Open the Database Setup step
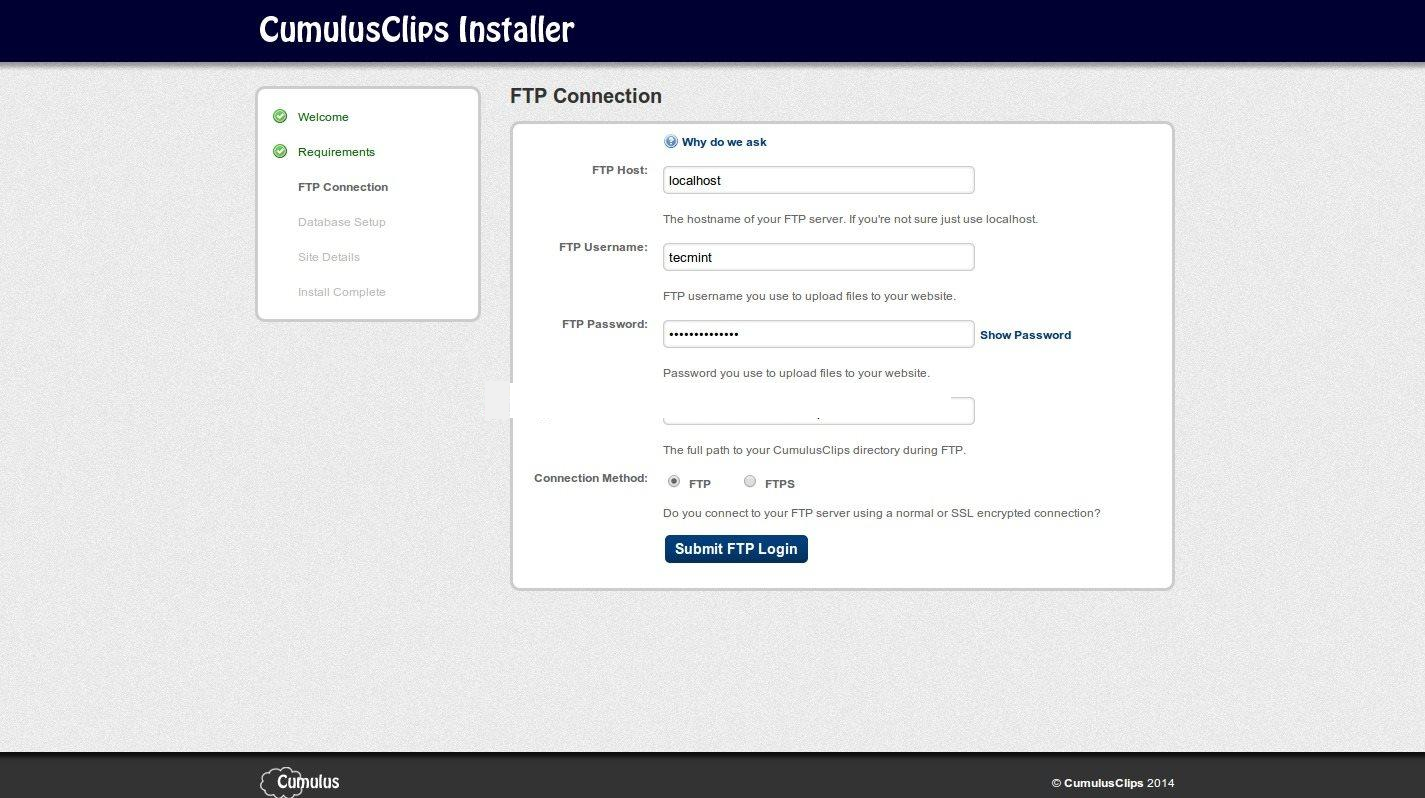Image resolution: width=1425 pixels, height=798 pixels. tap(341, 222)
